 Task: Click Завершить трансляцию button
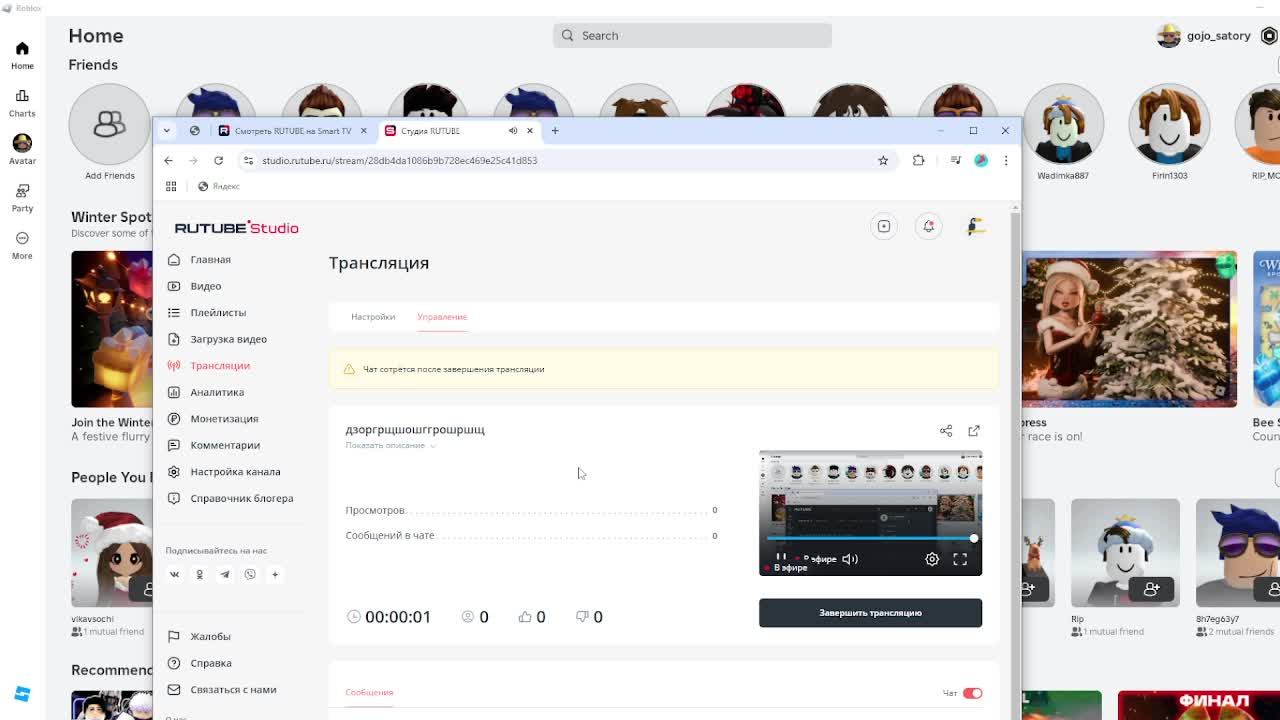tap(870, 613)
